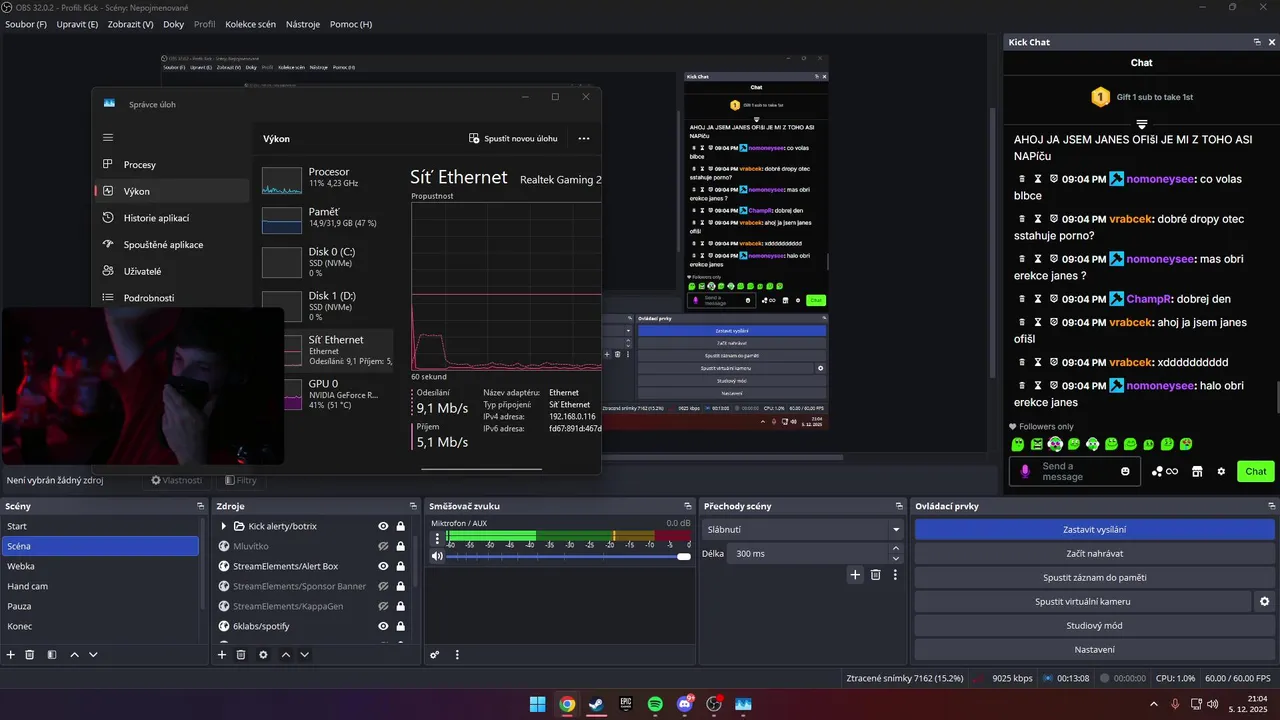Remove transition with trash icon in Přechody
Image resolution: width=1280 pixels, height=720 pixels.
(875, 574)
